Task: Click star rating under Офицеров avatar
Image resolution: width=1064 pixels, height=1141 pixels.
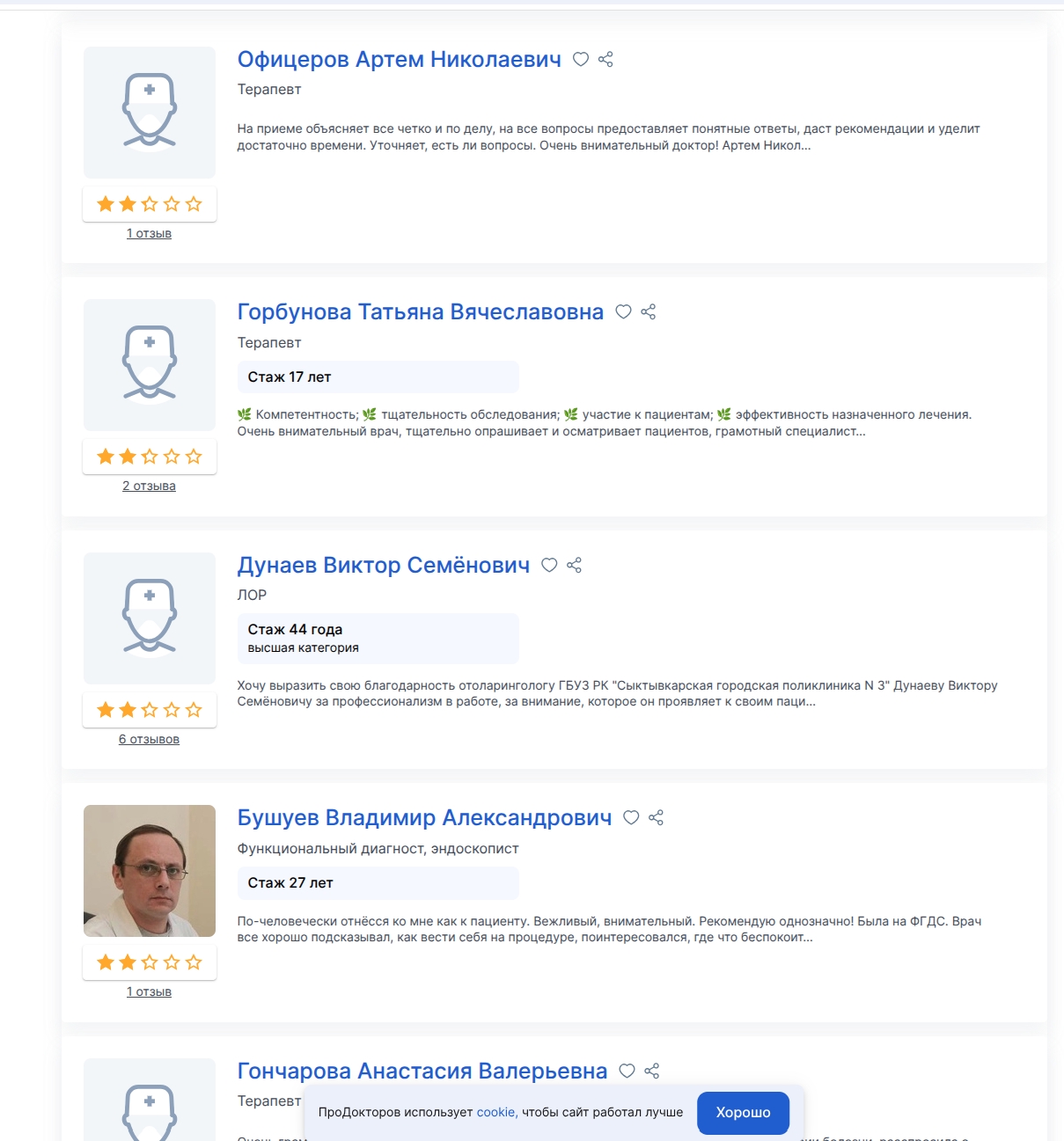Action: (150, 204)
